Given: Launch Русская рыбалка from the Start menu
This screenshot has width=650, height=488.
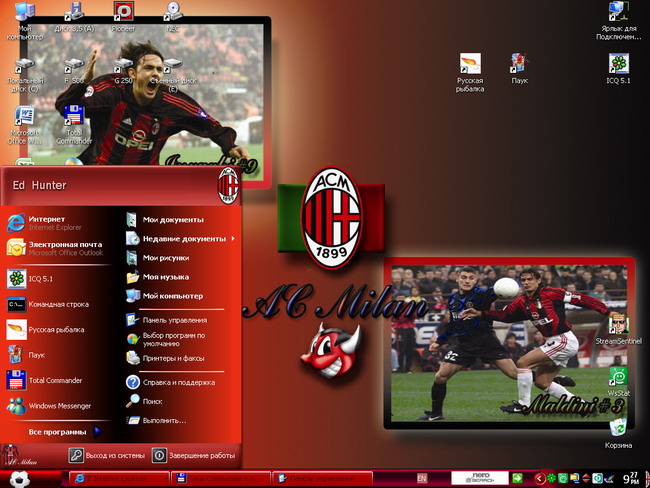Looking at the screenshot, I should pyautogui.click(x=56, y=330).
